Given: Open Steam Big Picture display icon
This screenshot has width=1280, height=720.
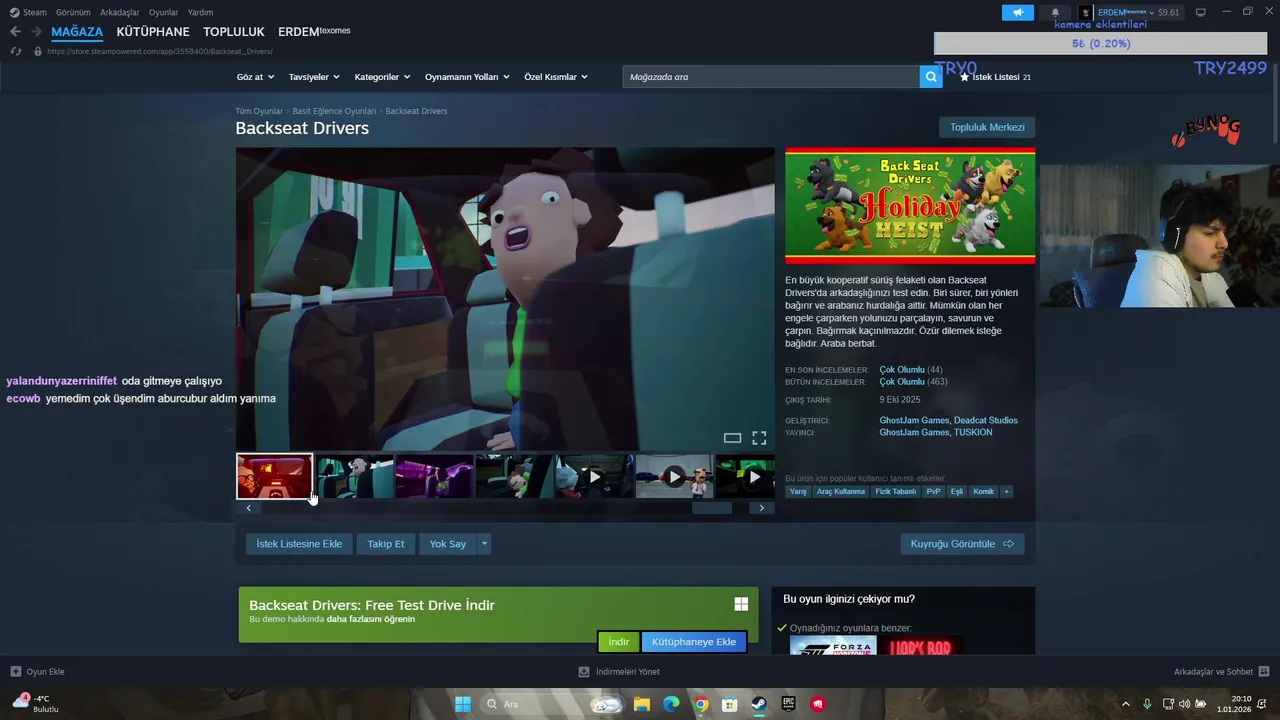Looking at the screenshot, I should 1201,12.
